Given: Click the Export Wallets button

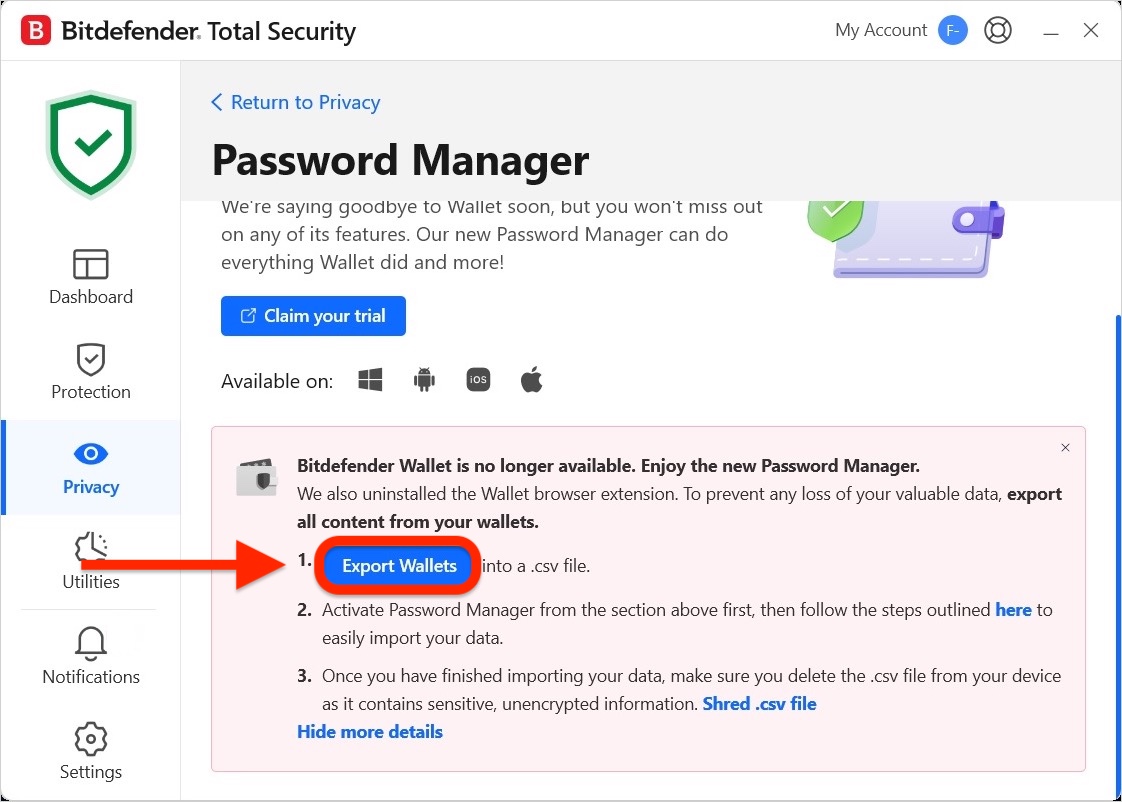Looking at the screenshot, I should pos(399,566).
